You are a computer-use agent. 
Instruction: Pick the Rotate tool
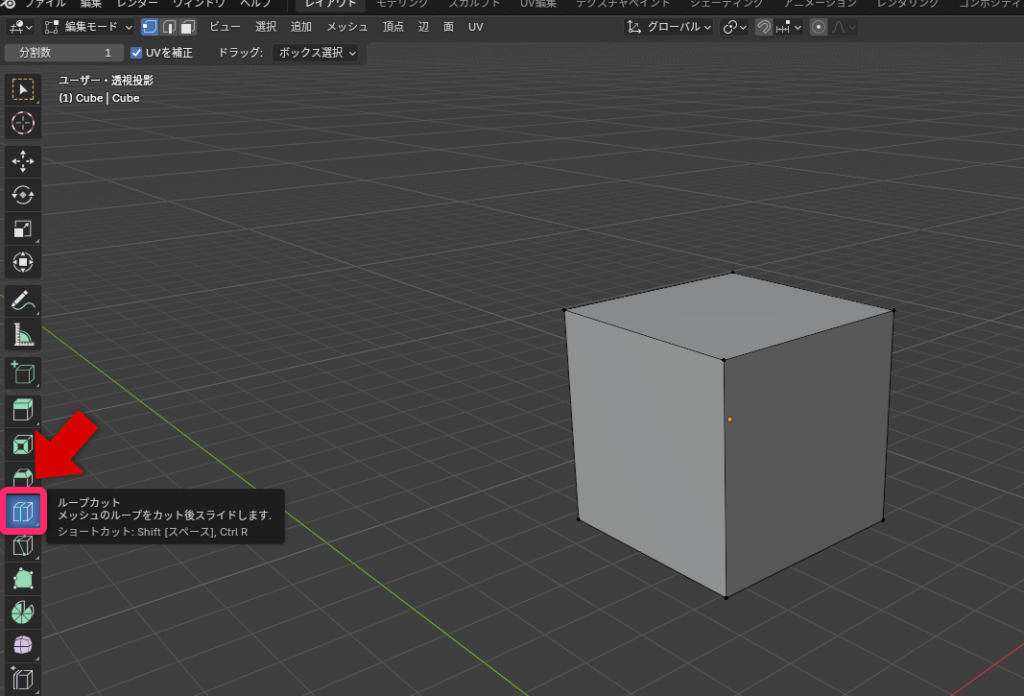(x=23, y=195)
